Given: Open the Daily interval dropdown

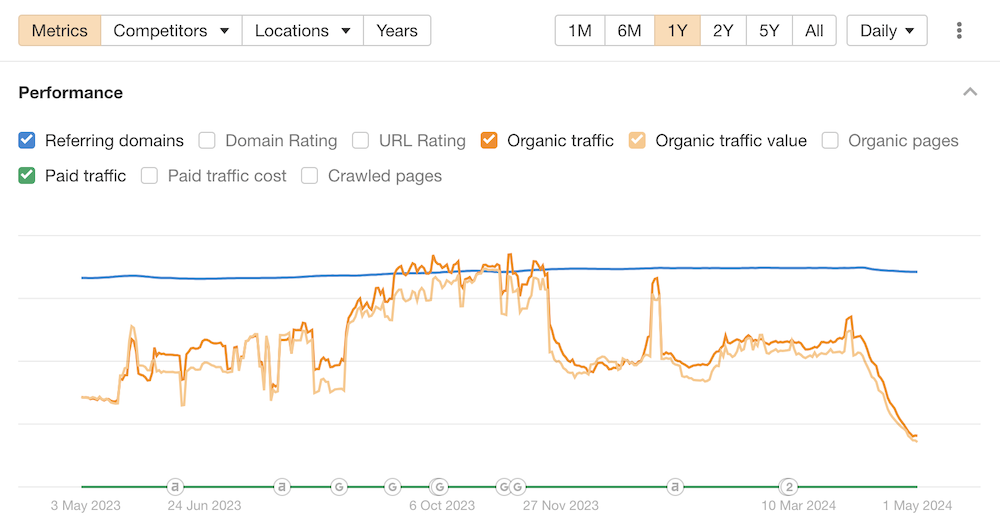Looking at the screenshot, I should pyautogui.click(x=887, y=31).
